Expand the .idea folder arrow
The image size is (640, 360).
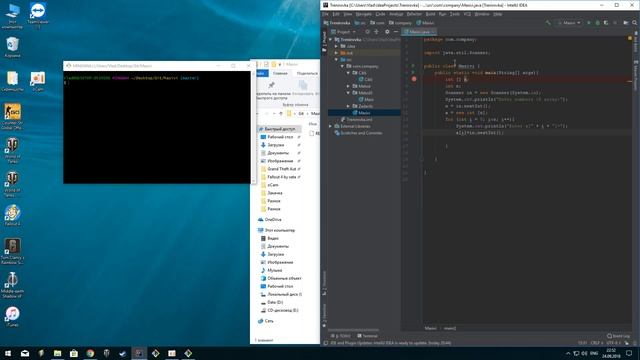coord(336,46)
